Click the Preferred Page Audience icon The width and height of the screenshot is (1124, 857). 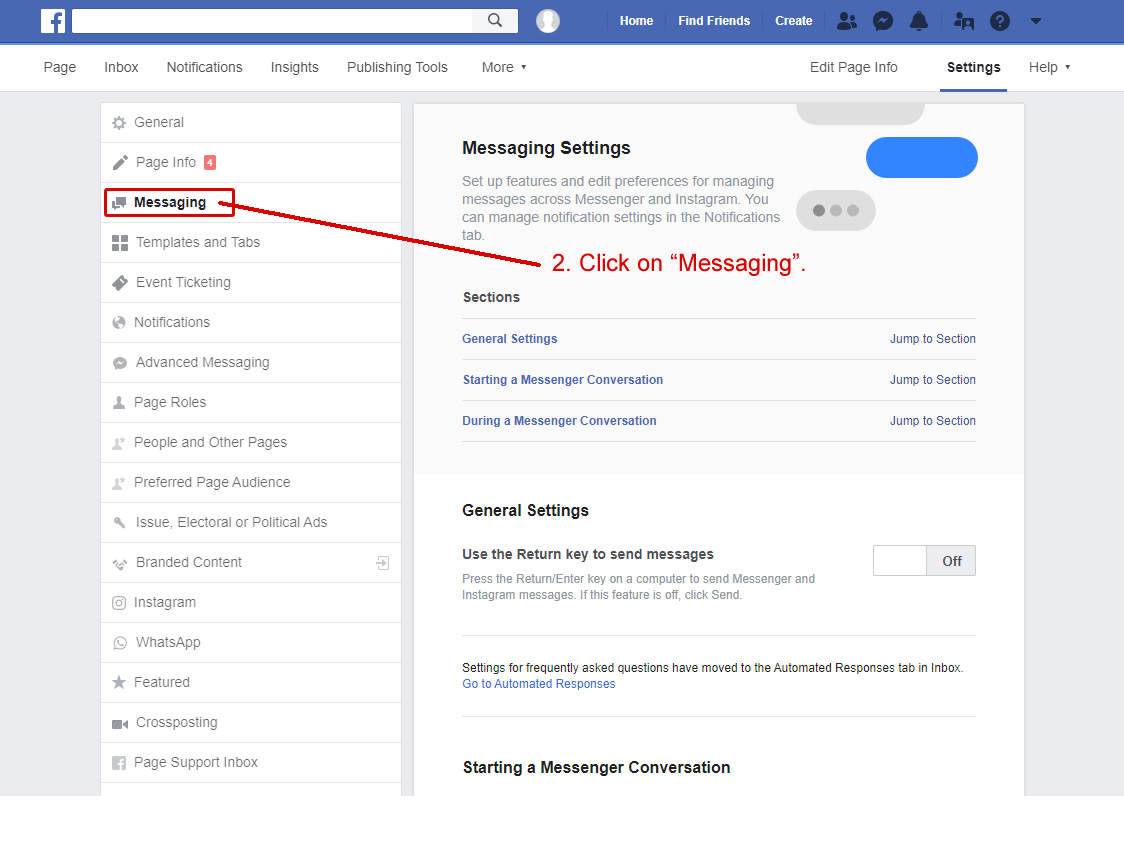coord(119,483)
